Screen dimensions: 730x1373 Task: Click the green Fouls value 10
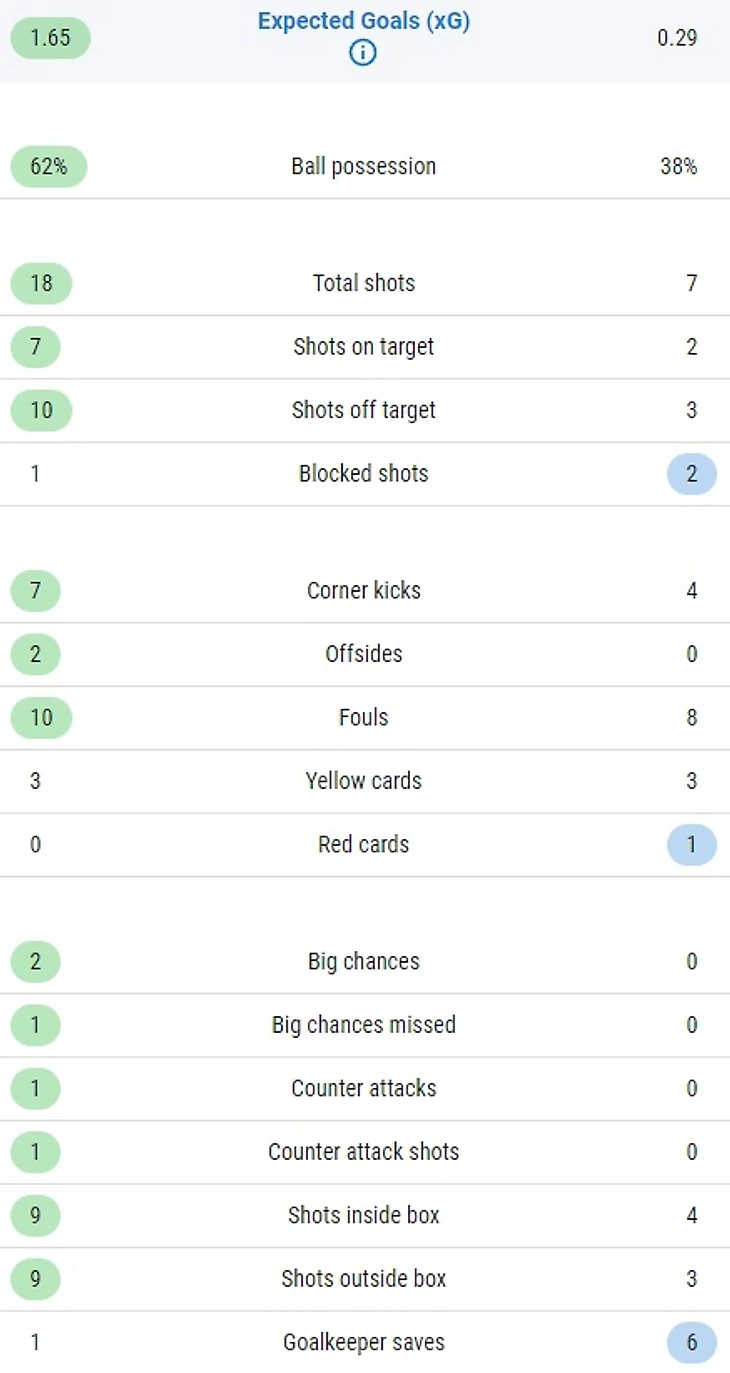pyautogui.click(x=41, y=717)
